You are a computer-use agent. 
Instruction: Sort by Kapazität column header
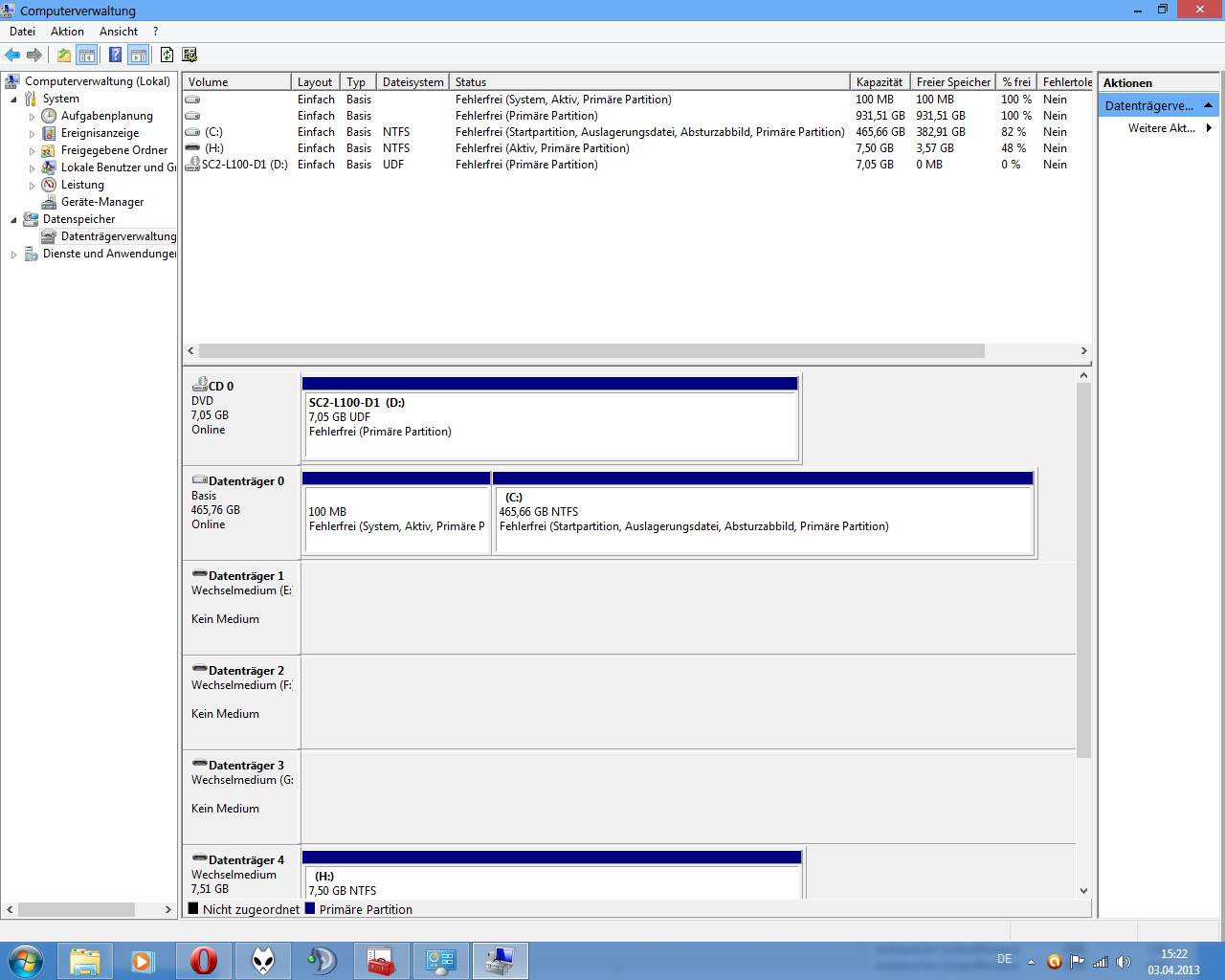(x=880, y=82)
